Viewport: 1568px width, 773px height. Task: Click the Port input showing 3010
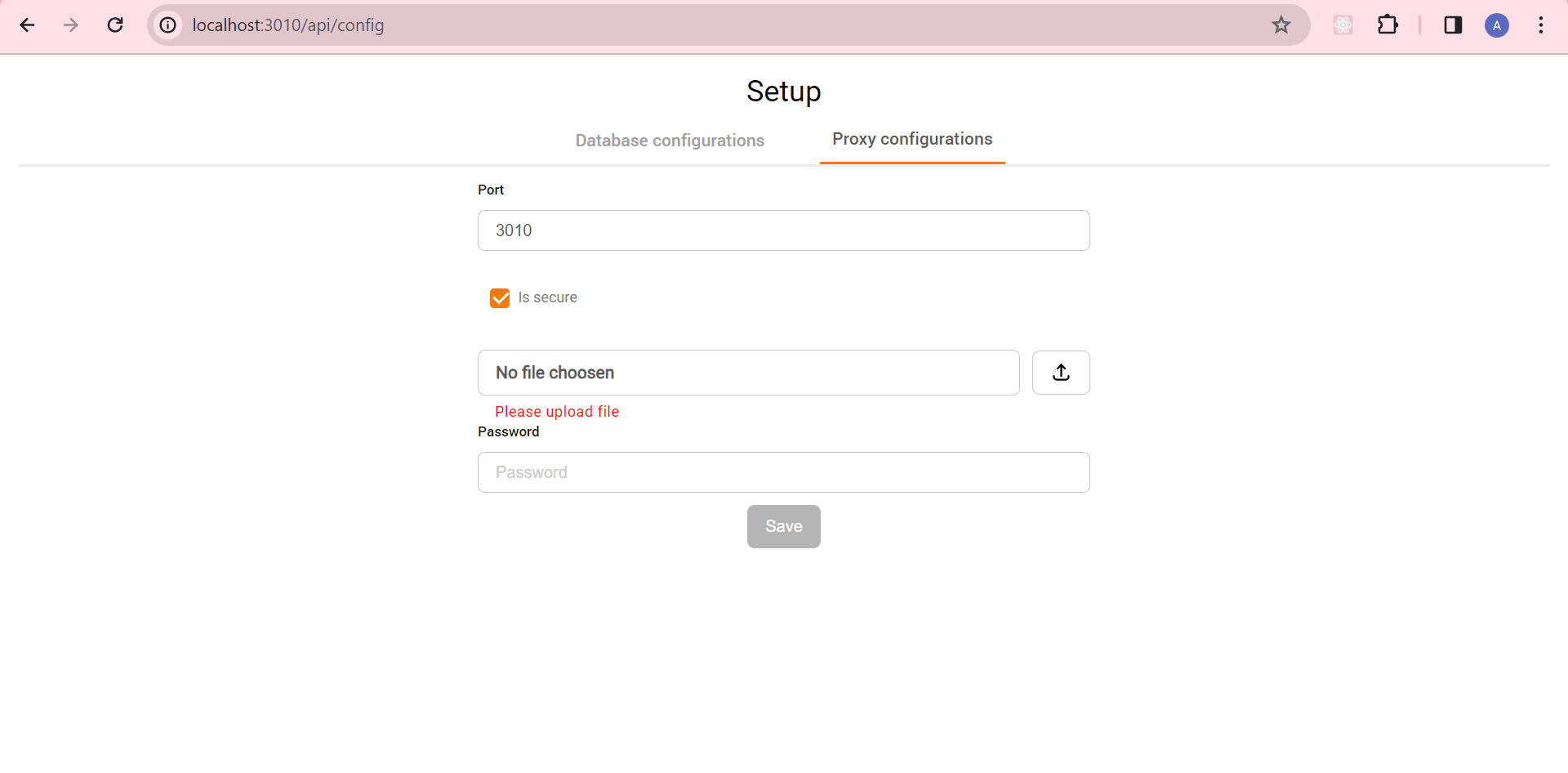coord(783,230)
